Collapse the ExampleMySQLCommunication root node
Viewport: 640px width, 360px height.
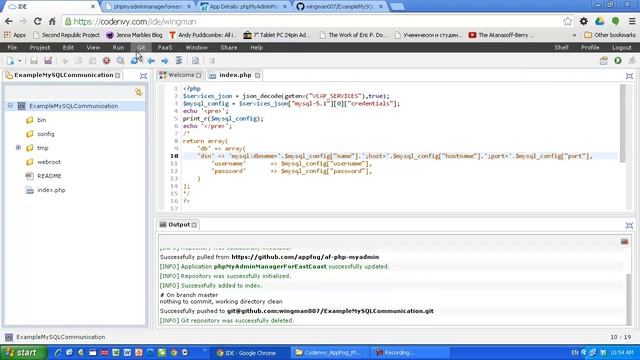coord(10,106)
